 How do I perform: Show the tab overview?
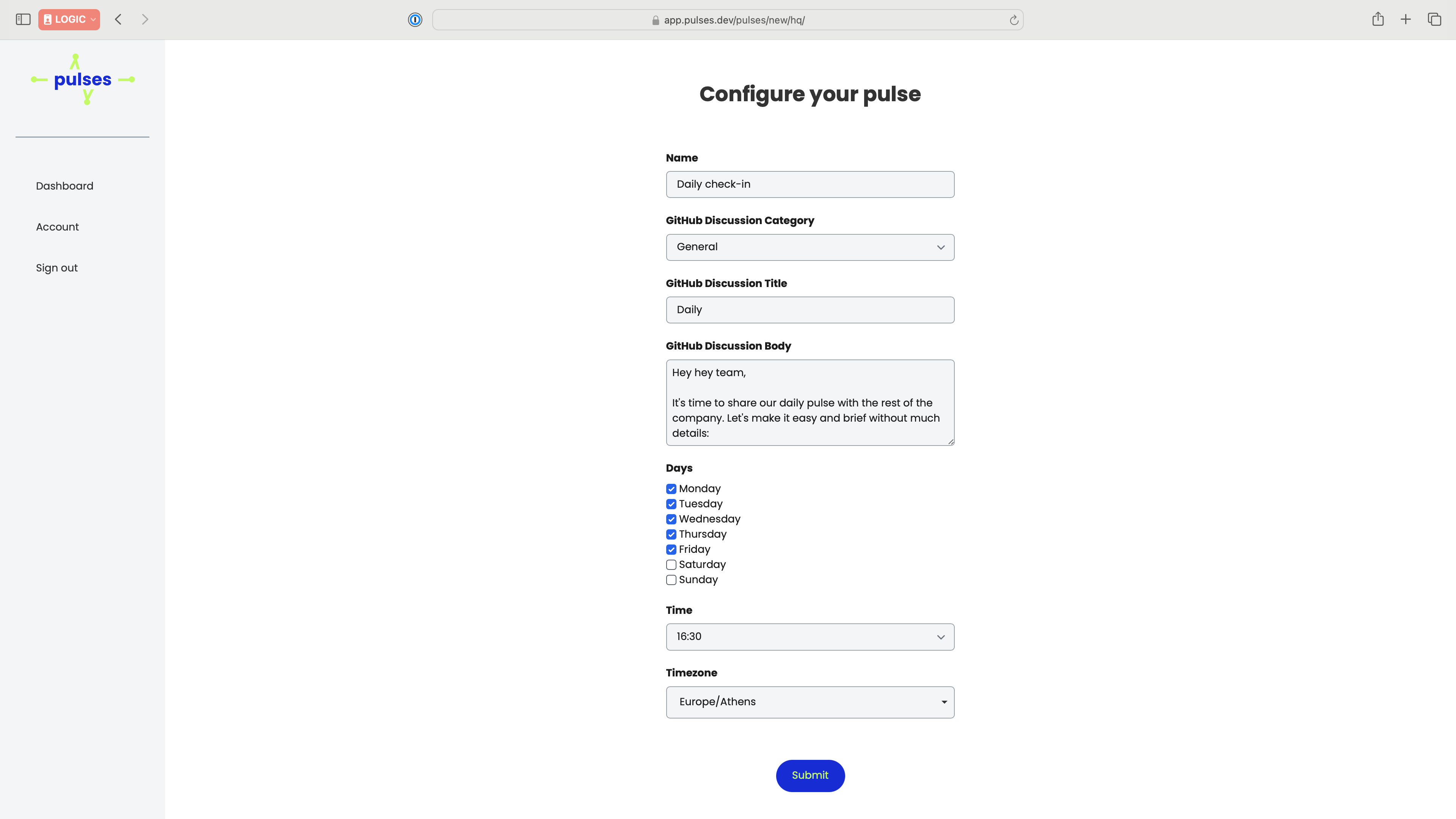click(x=1435, y=19)
